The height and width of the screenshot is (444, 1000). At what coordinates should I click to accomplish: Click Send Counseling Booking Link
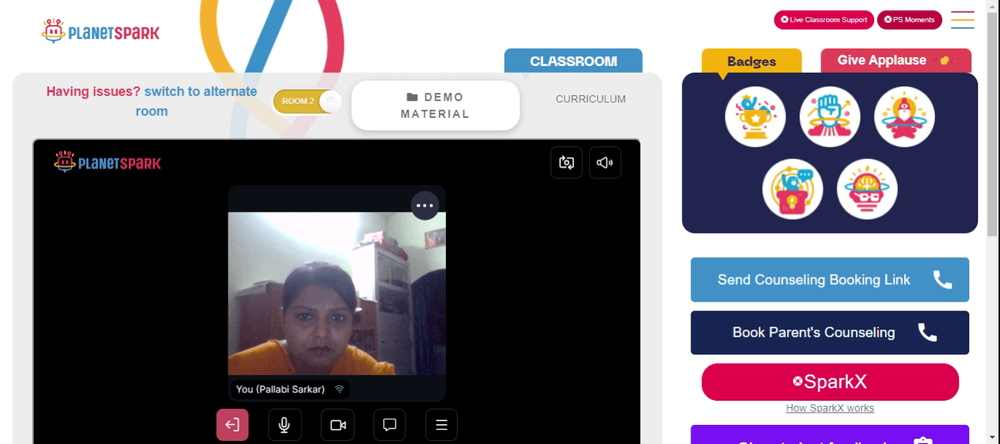click(x=830, y=279)
